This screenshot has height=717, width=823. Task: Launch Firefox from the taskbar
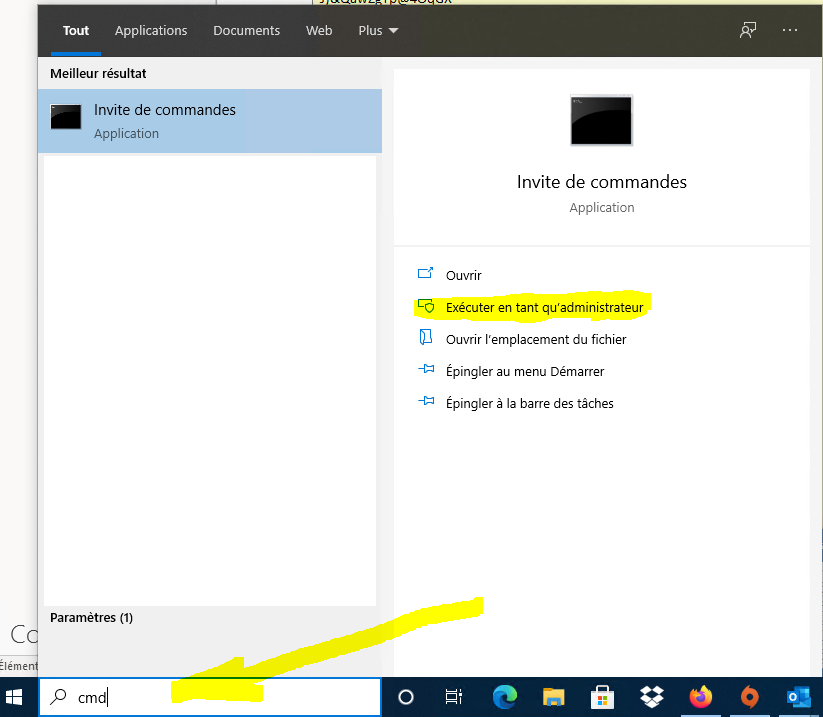(701, 697)
